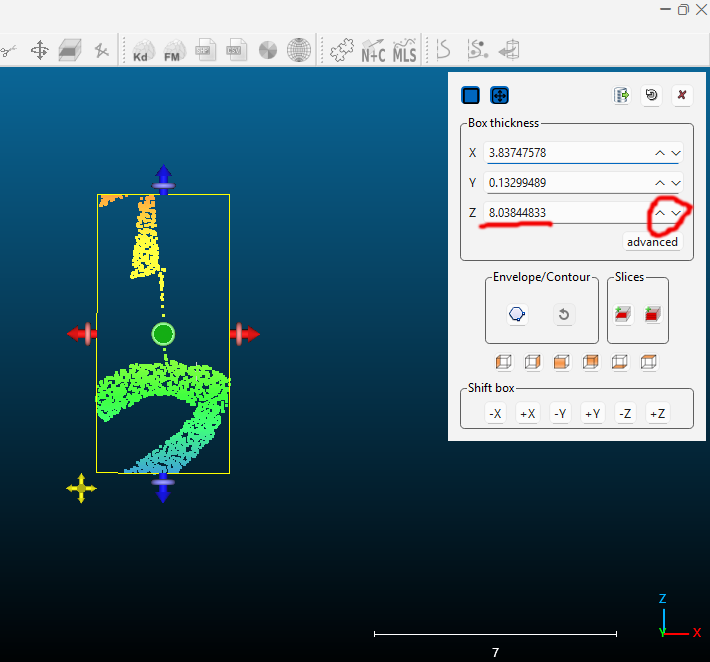This screenshot has height=662, width=710.
Task: Extract the envelope/contour polygon
Action: click(x=517, y=314)
